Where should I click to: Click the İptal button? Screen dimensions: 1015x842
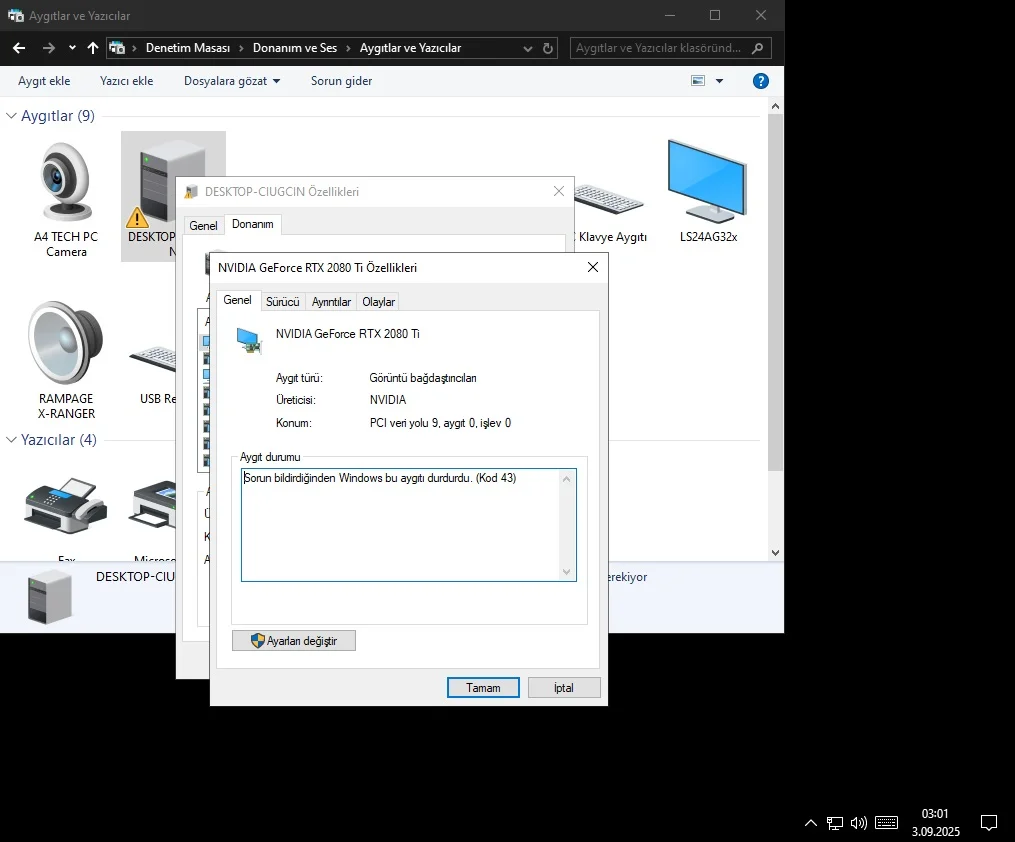(564, 687)
